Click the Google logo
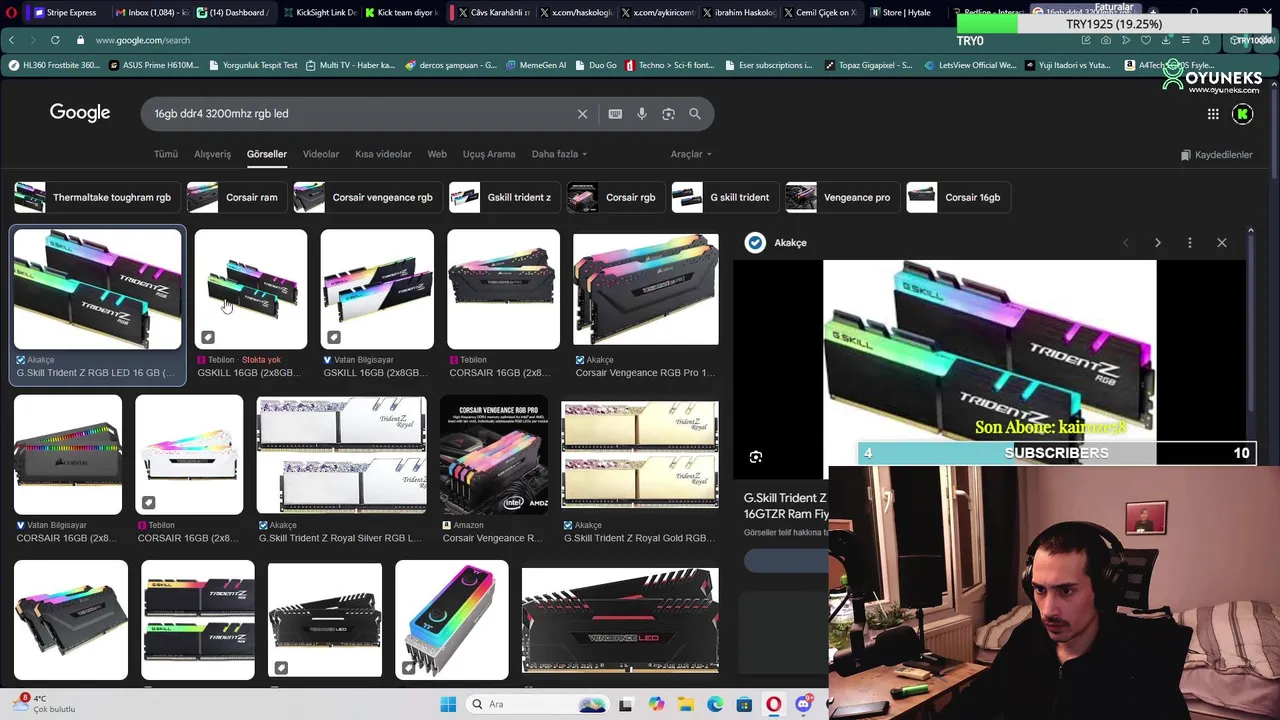The width and height of the screenshot is (1280, 720). pos(80,113)
